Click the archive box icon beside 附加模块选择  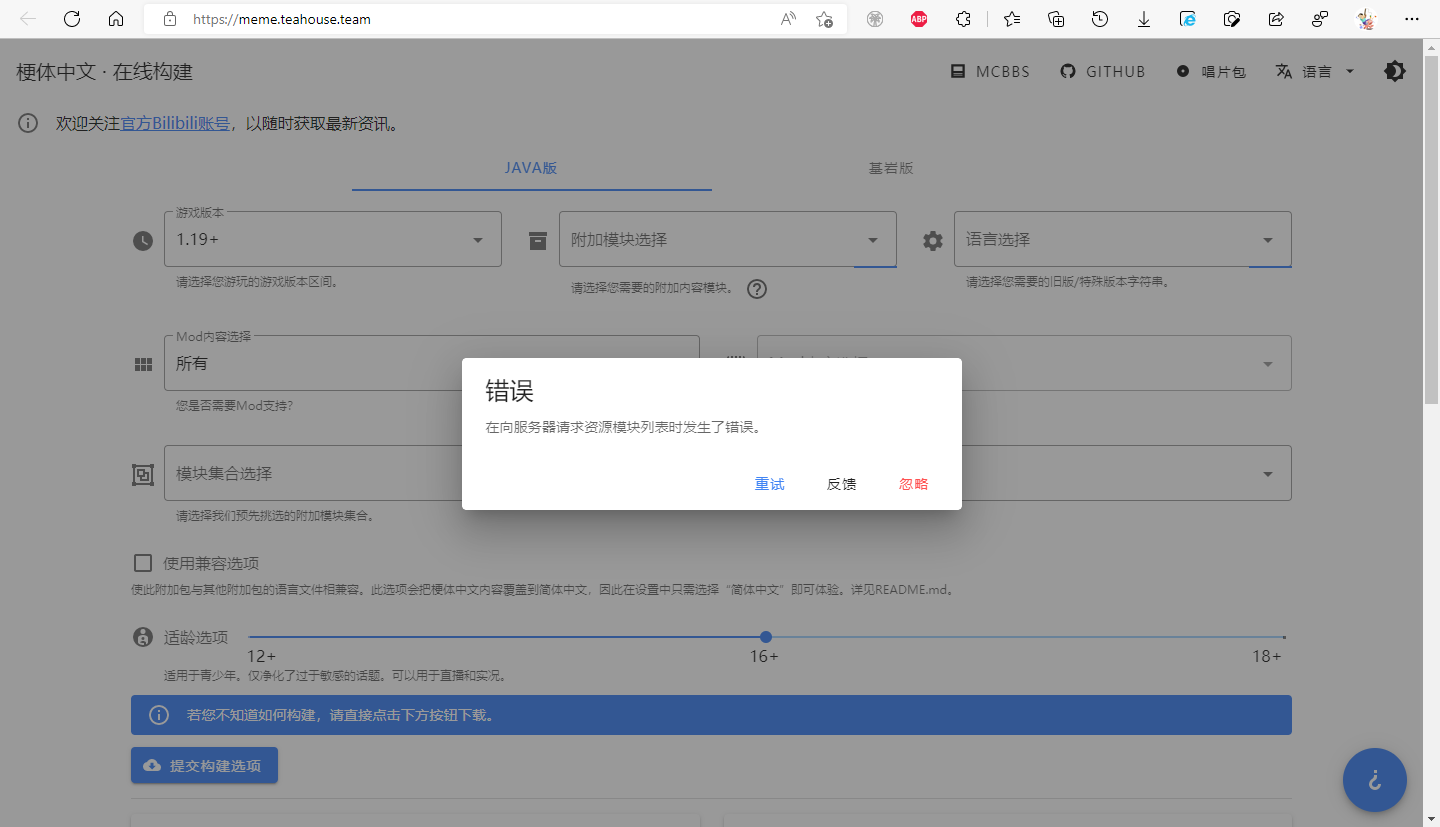[x=538, y=241]
